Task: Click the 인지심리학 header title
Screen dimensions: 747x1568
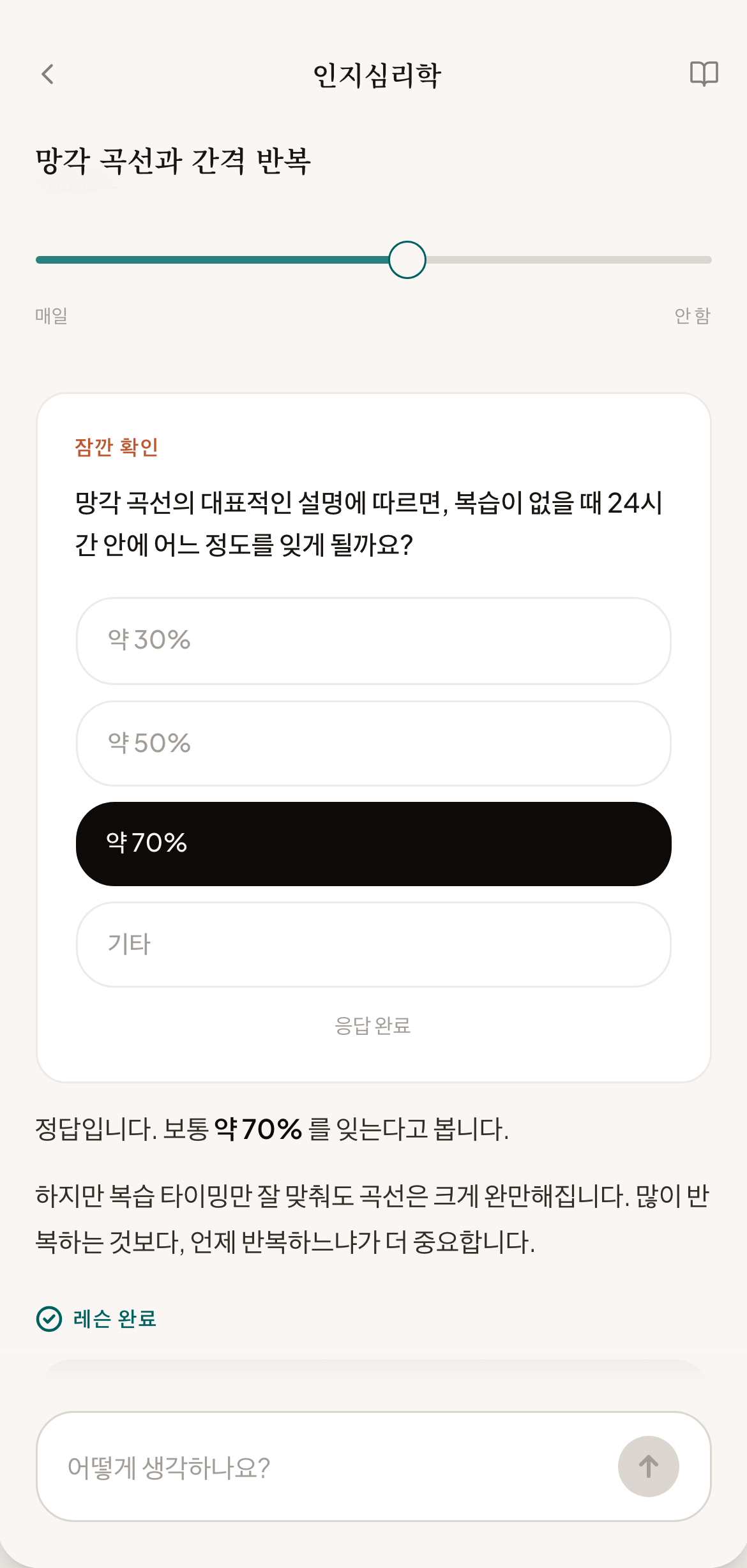Action: tap(377, 75)
